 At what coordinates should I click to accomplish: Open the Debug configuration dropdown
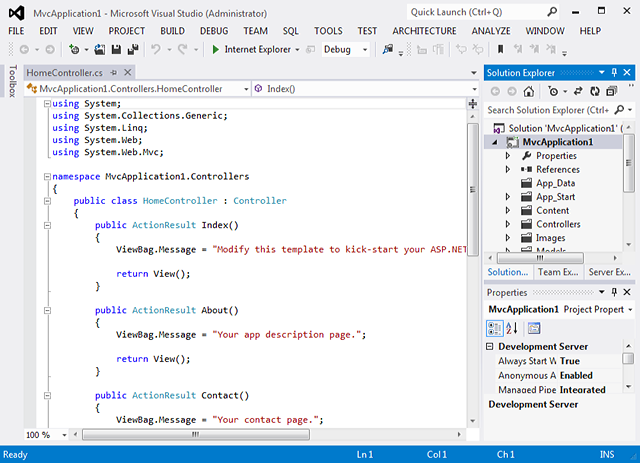click(x=364, y=49)
